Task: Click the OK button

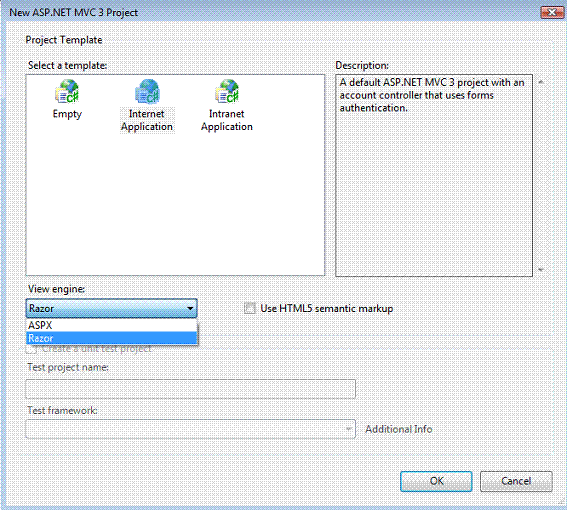Action: [436, 481]
